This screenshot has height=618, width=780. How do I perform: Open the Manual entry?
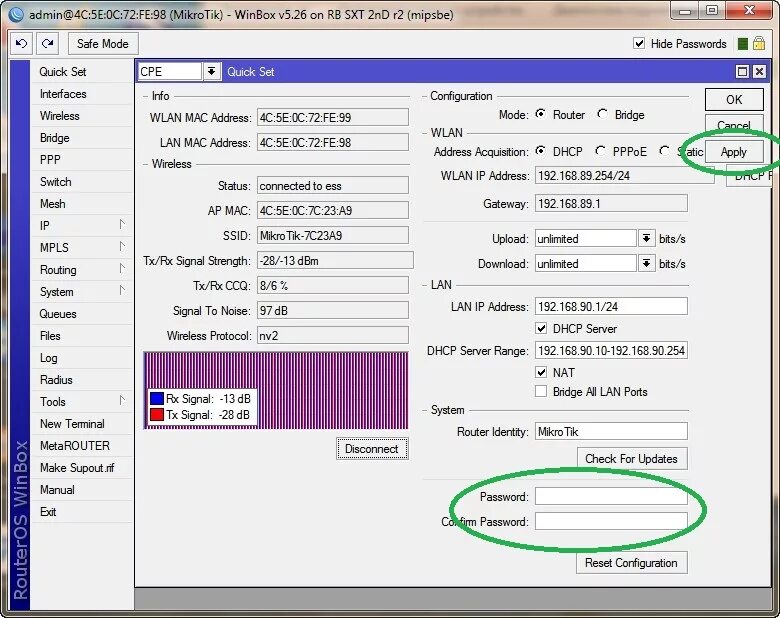pyautogui.click(x=82, y=490)
